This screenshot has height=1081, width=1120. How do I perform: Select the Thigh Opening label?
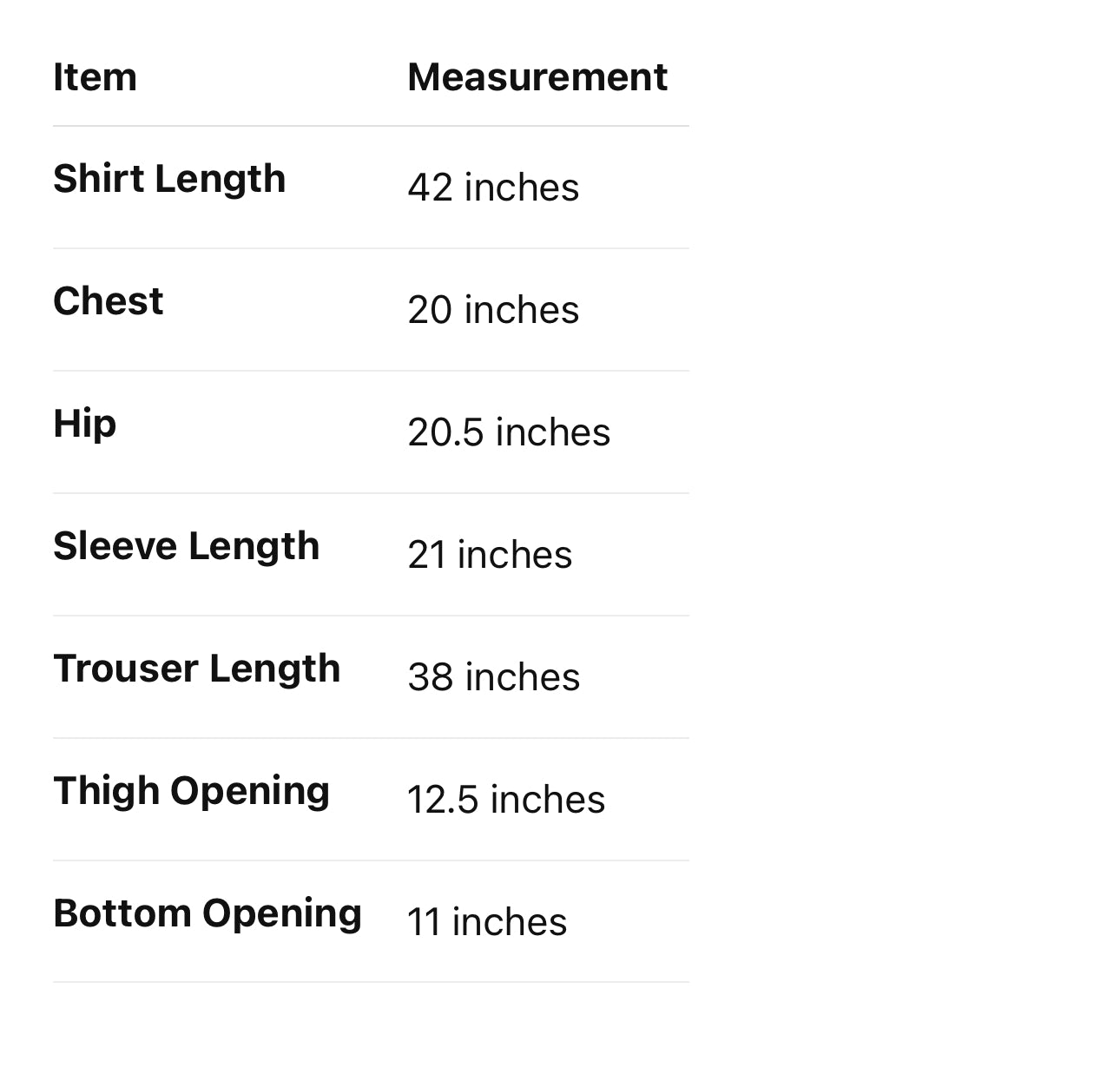191,791
